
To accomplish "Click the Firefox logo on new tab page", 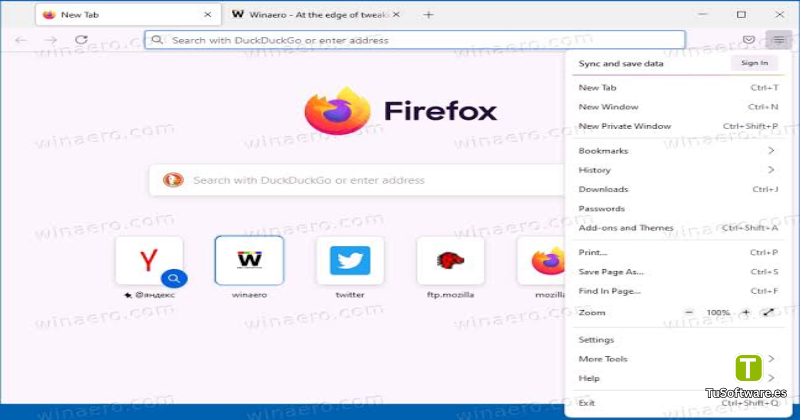I will pos(337,111).
